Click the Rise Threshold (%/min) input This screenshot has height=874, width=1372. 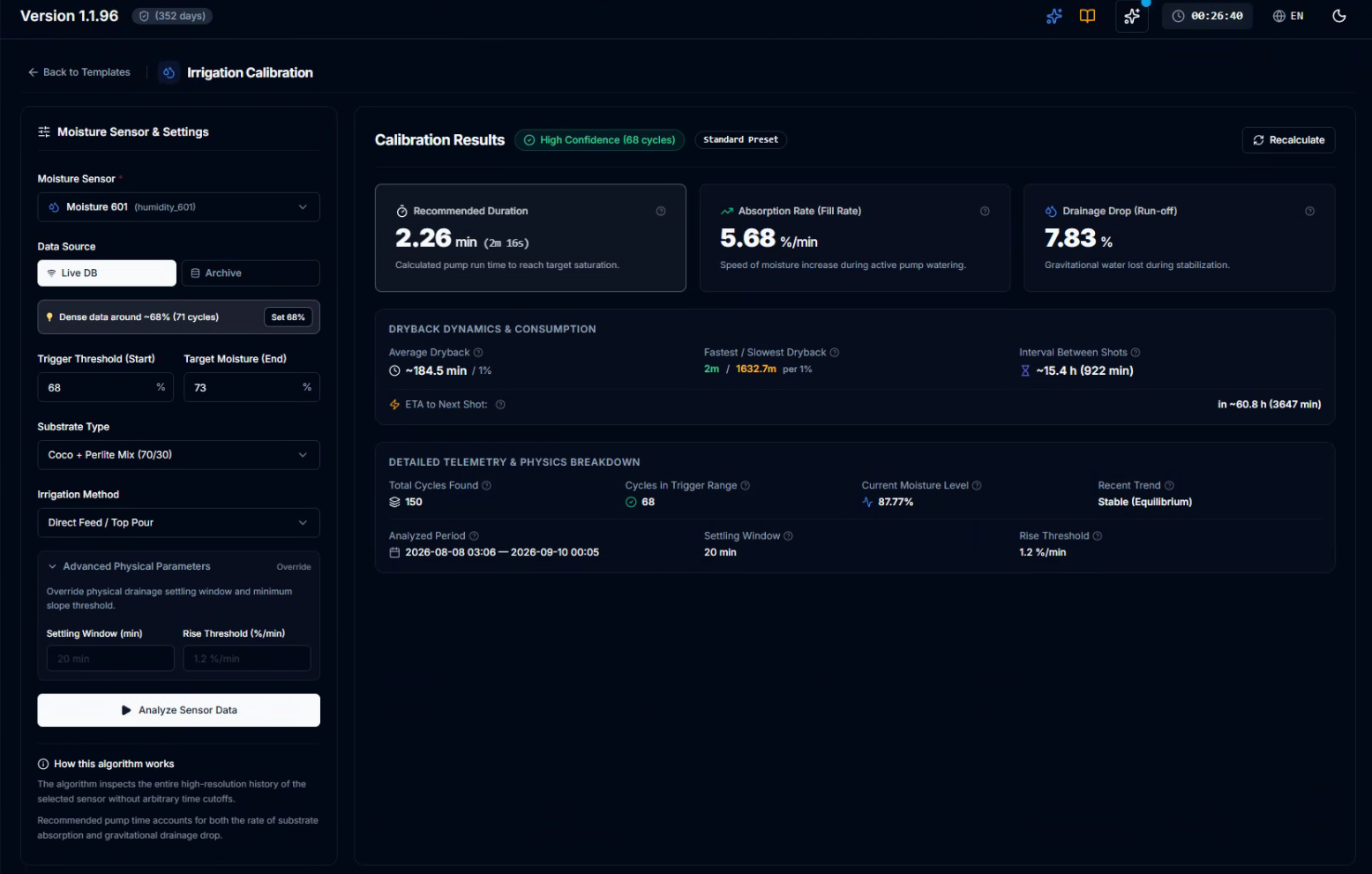click(247, 659)
